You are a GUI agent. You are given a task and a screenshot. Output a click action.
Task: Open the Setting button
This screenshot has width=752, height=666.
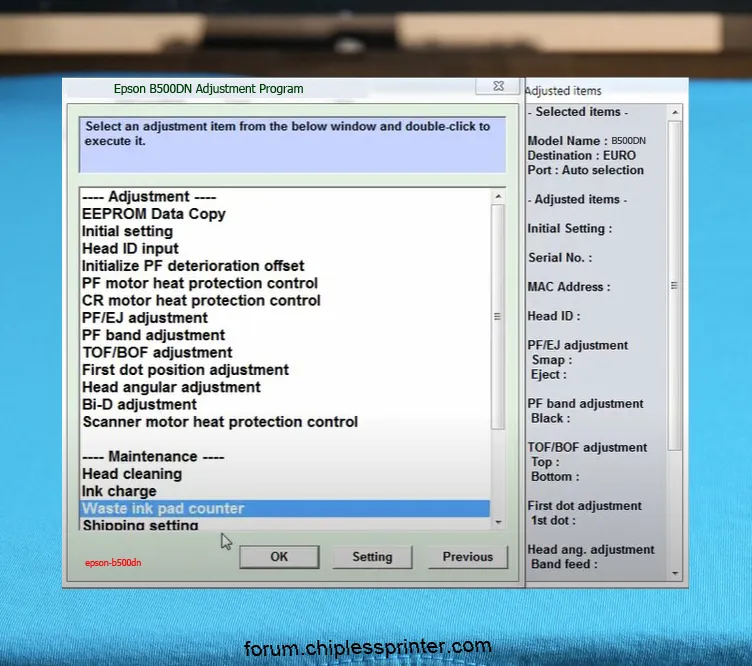coord(372,557)
